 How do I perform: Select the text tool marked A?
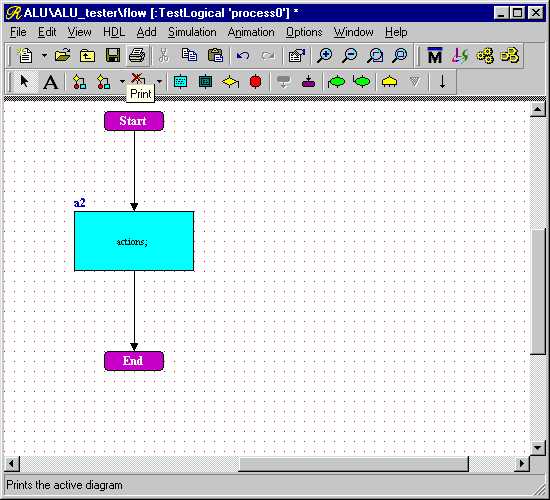click(x=51, y=82)
